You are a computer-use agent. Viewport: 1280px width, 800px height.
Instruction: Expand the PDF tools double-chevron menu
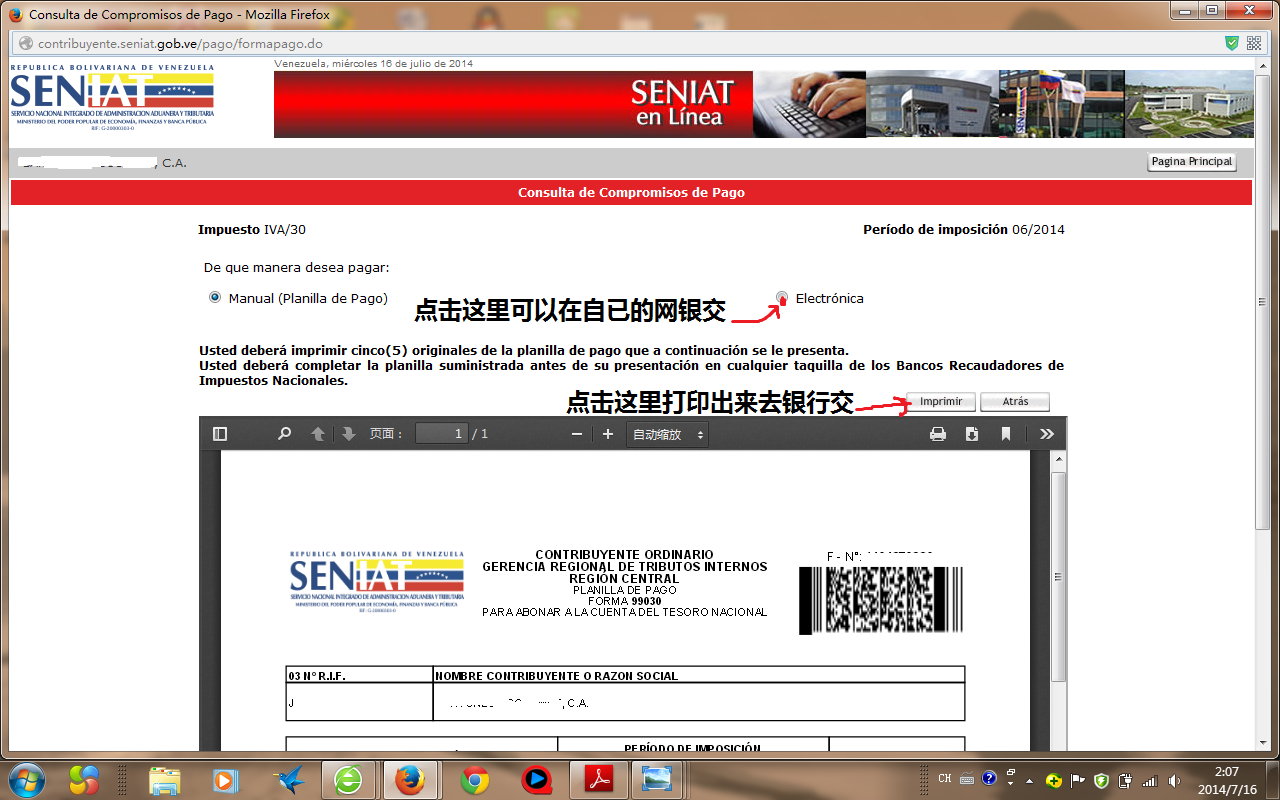coord(1047,434)
